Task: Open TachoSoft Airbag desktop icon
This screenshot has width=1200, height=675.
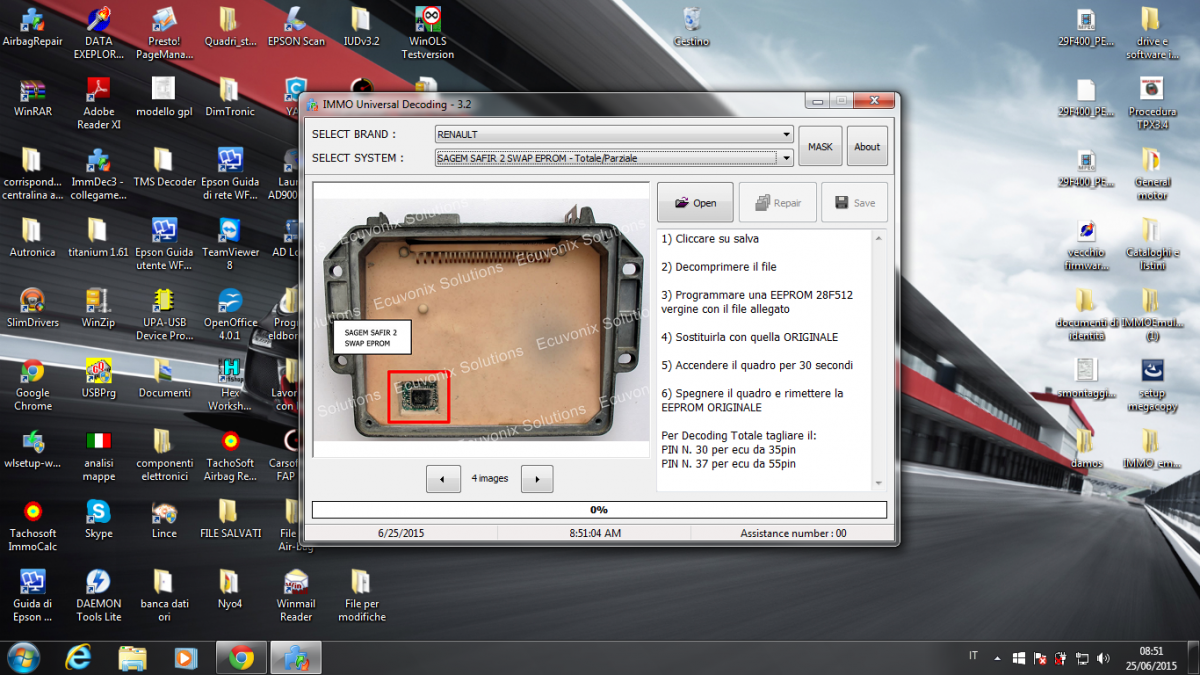Action: tap(230, 454)
